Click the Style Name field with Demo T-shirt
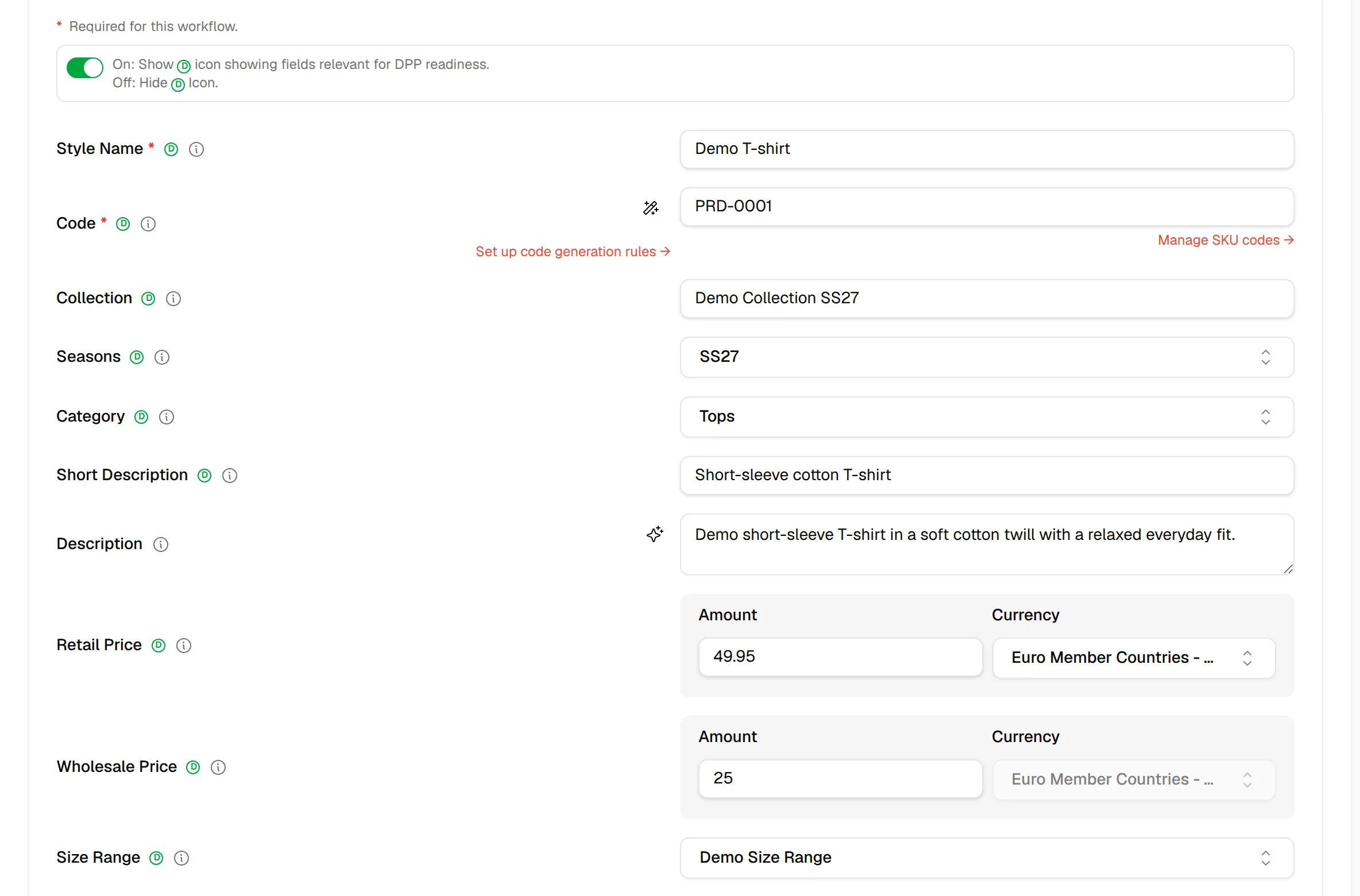Viewport: 1360px width, 896px height. pyautogui.click(x=987, y=149)
